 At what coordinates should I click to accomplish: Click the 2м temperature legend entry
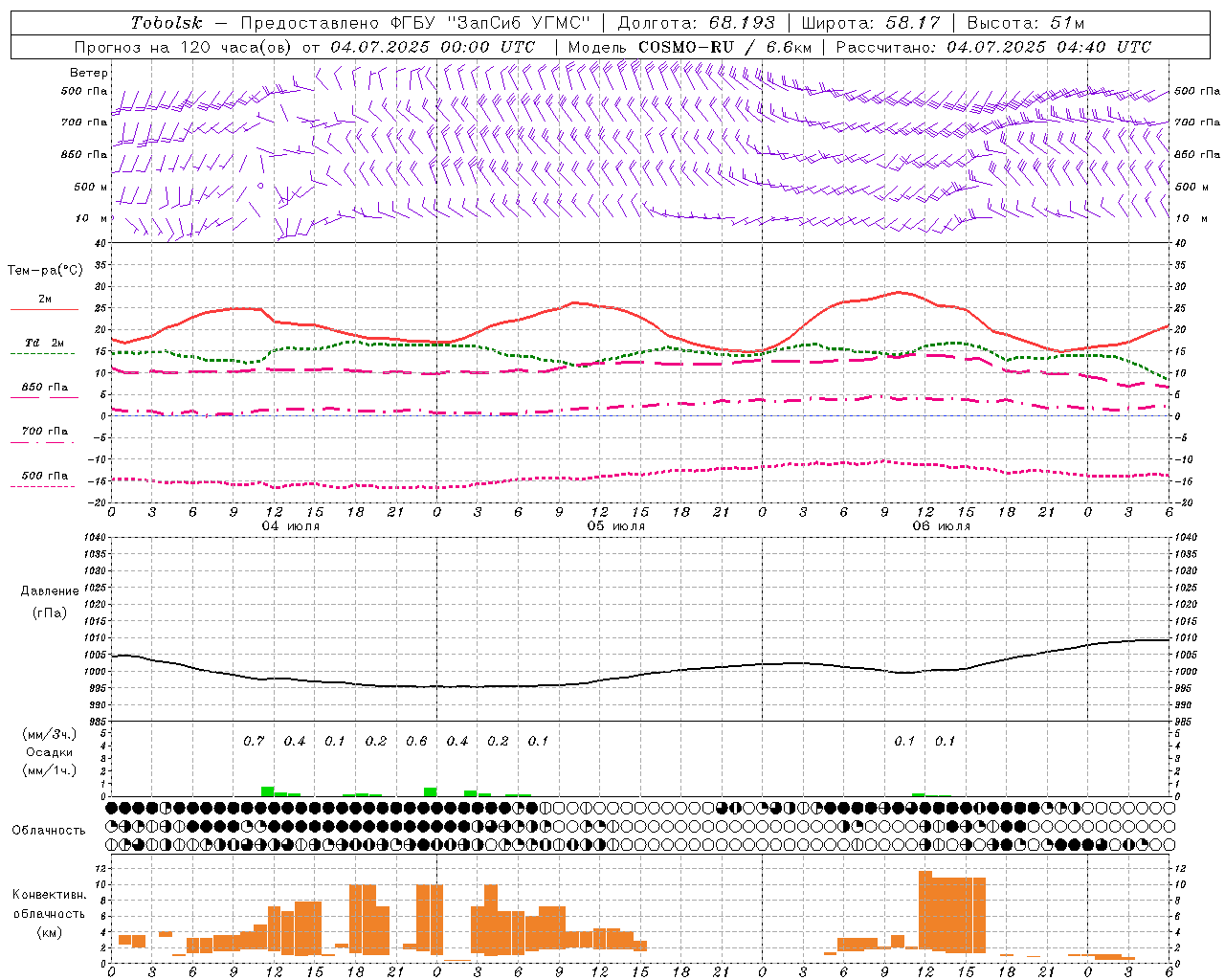[45, 299]
